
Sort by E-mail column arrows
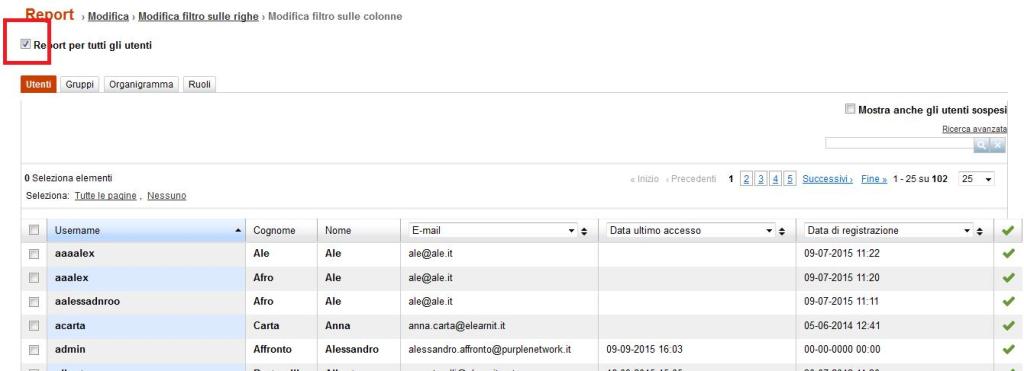[x=584, y=231]
